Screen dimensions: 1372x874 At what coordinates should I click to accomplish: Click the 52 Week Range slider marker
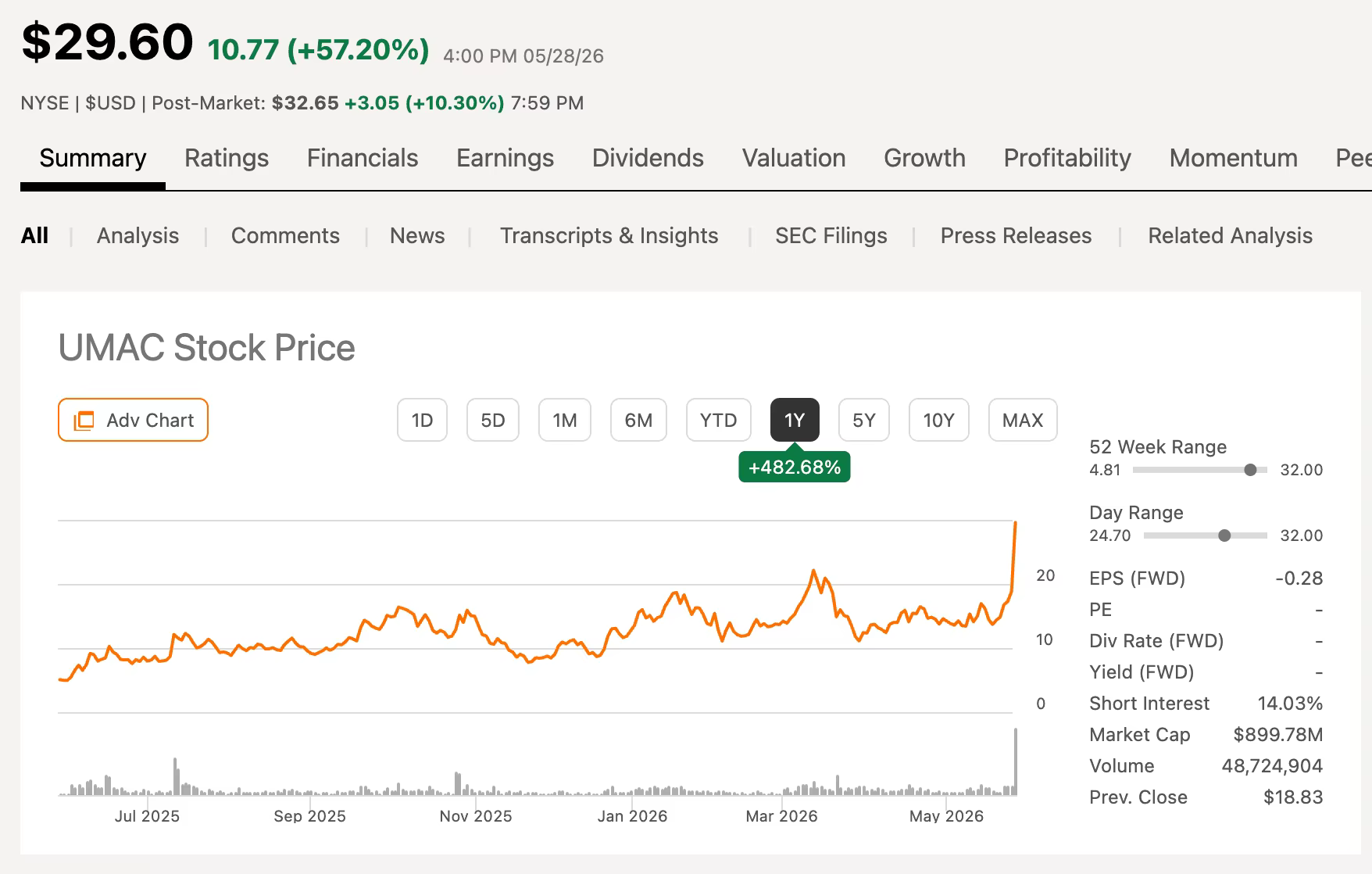pyautogui.click(x=1250, y=470)
